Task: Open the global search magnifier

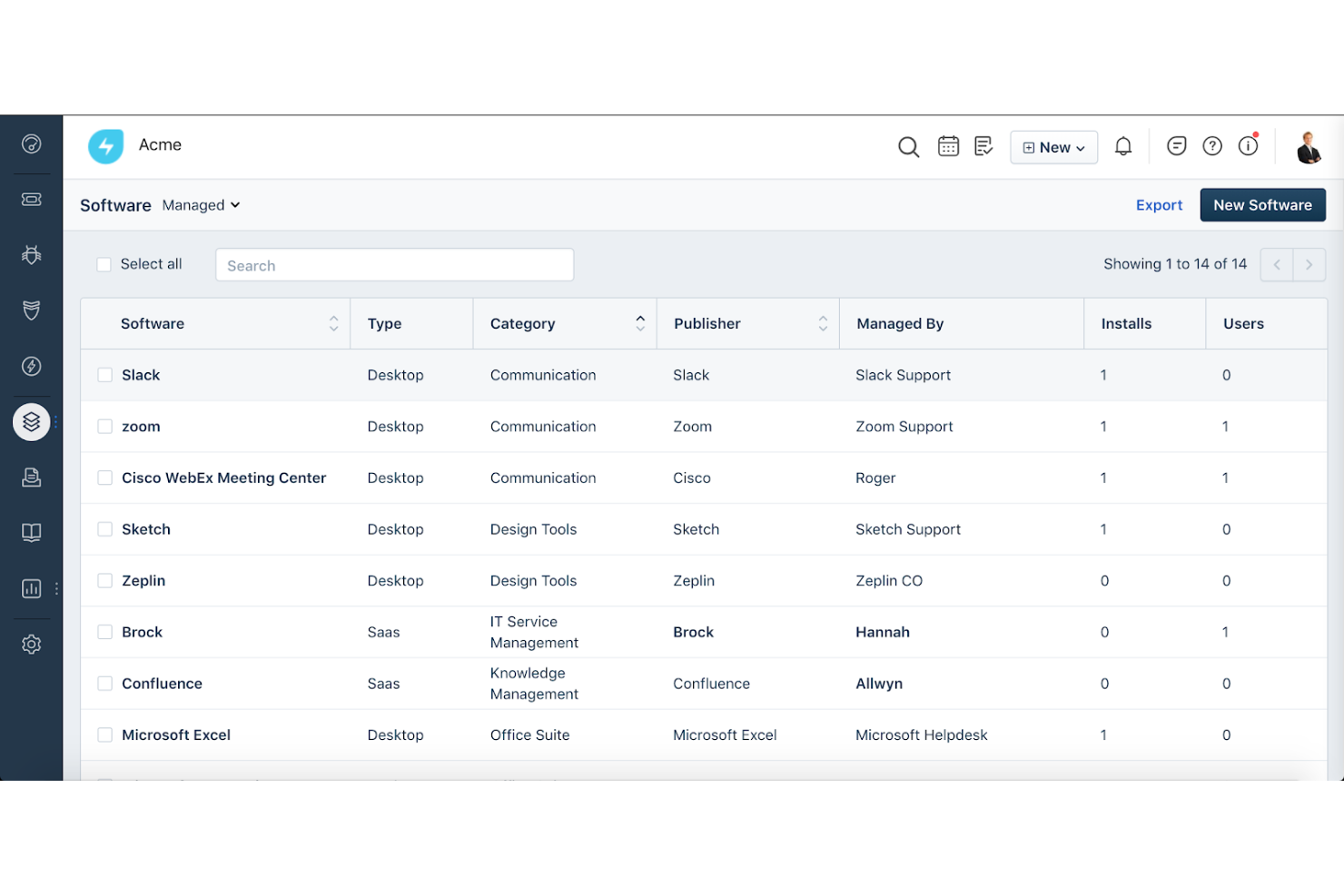Action: [908, 146]
